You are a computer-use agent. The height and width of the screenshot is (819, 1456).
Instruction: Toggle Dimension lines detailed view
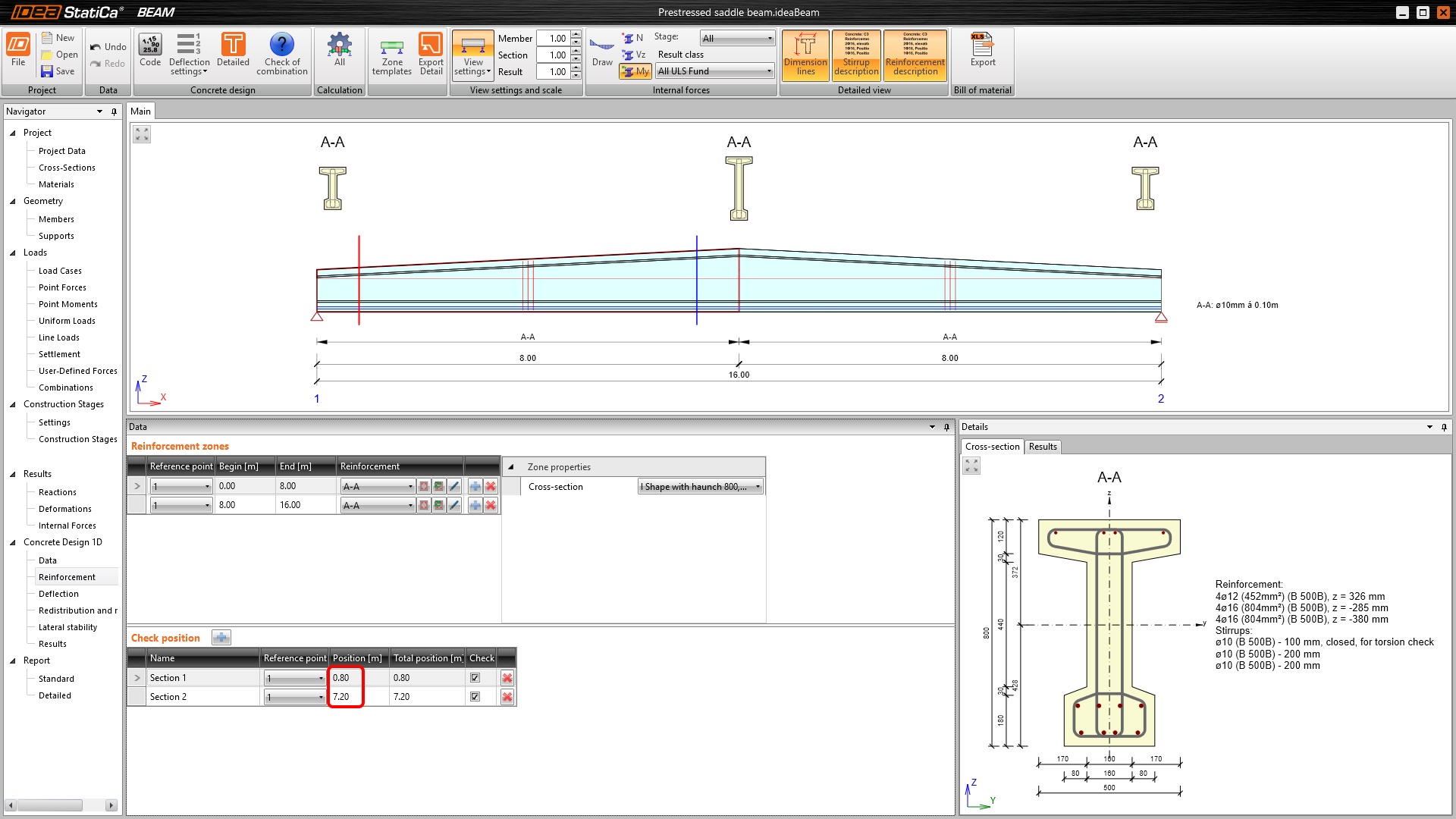click(x=805, y=55)
